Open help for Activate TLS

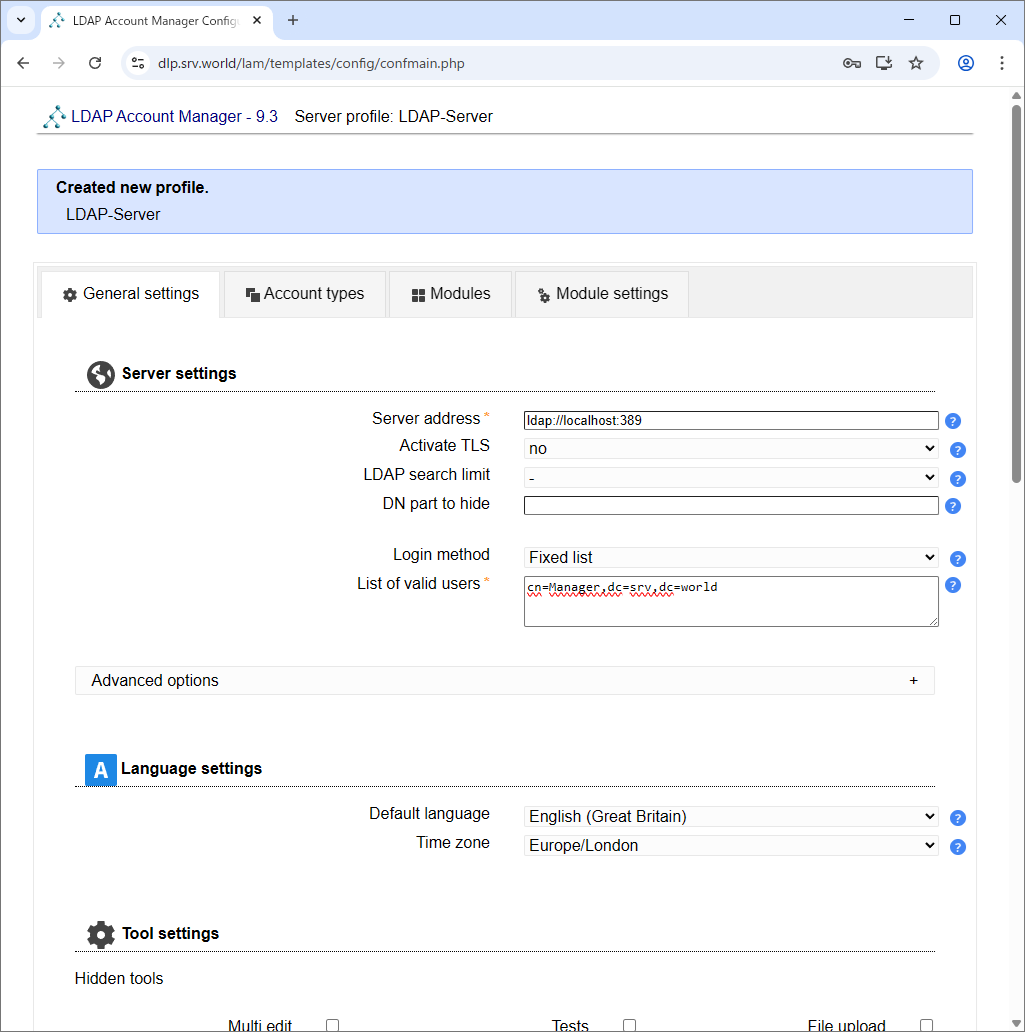pyautogui.click(x=958, y=450)
